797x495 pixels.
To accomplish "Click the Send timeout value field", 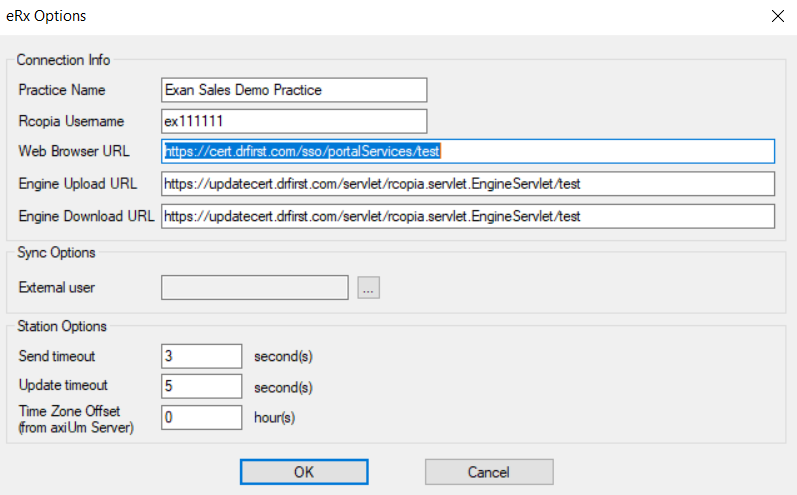I will tap(201, 356).
